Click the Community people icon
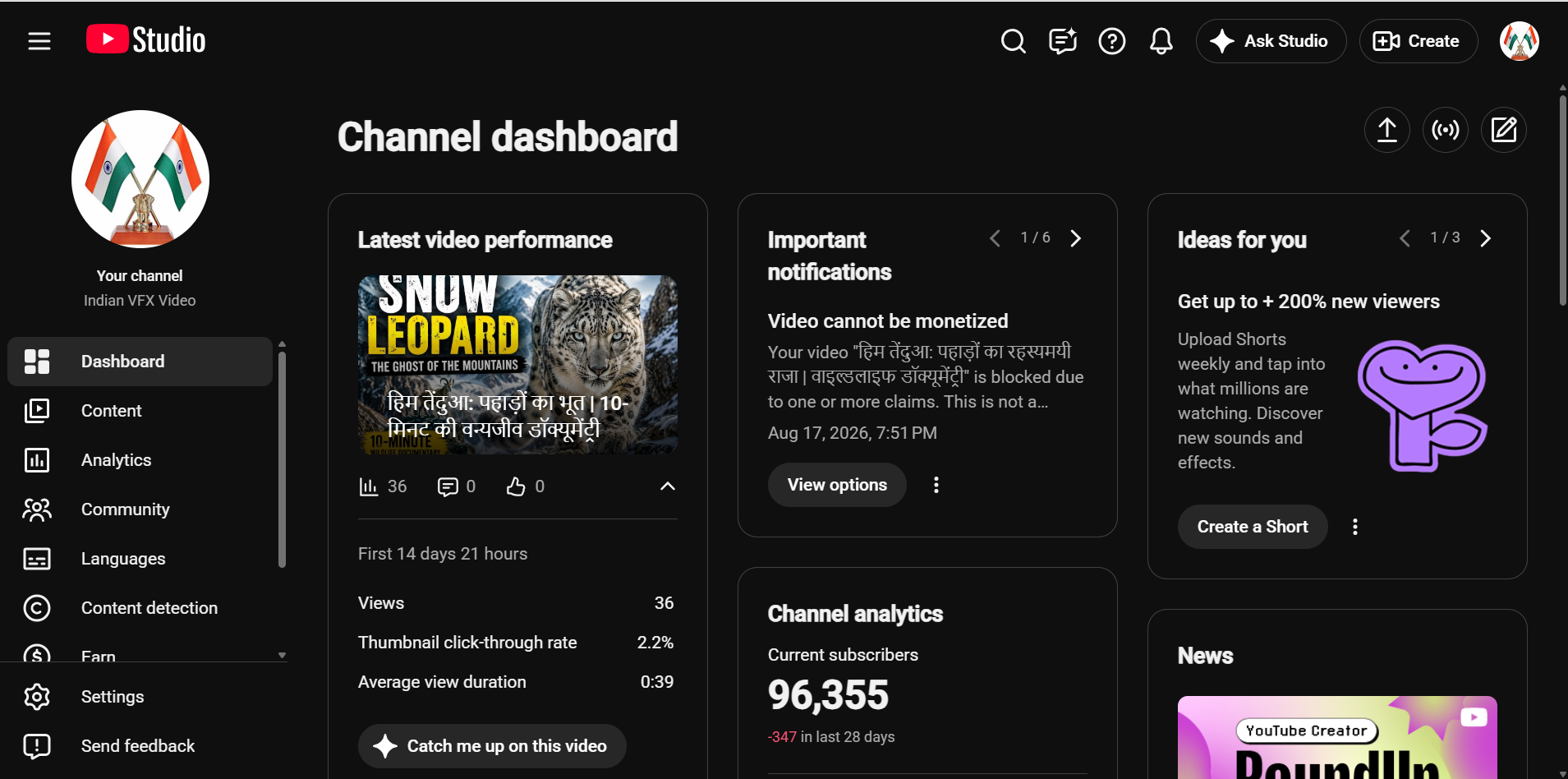 click(x=37, y=509)
